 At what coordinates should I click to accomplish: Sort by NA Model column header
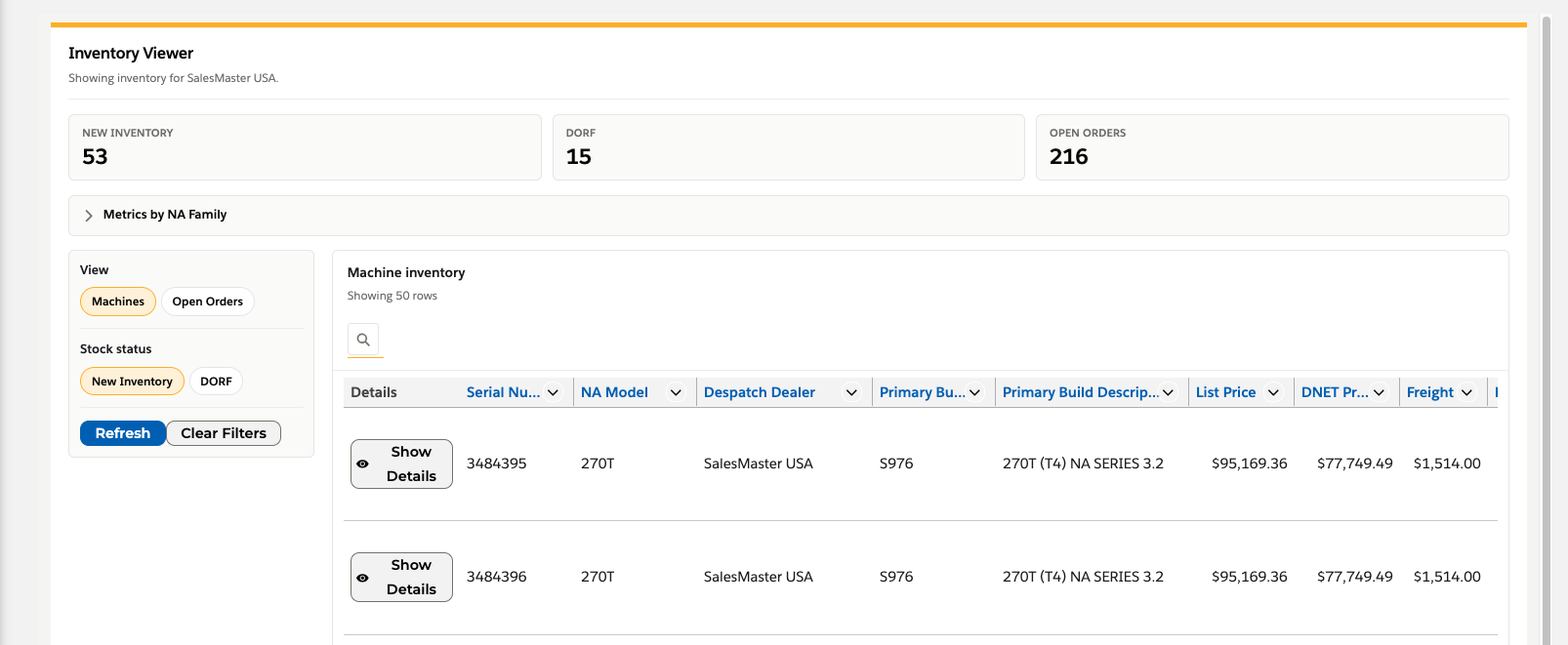614,392
